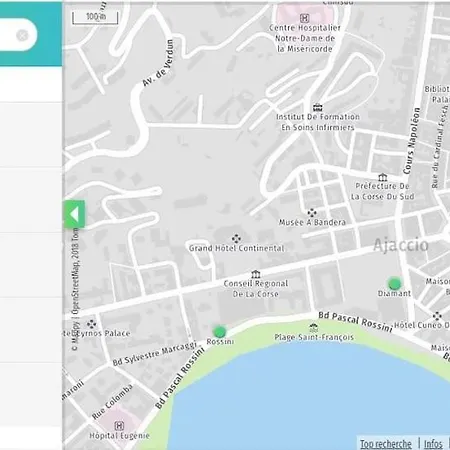The height and width of the screenshot is (450, 450).
Task: Click the Grand Hôtel Continental marker icon
Action: point(236,238)
